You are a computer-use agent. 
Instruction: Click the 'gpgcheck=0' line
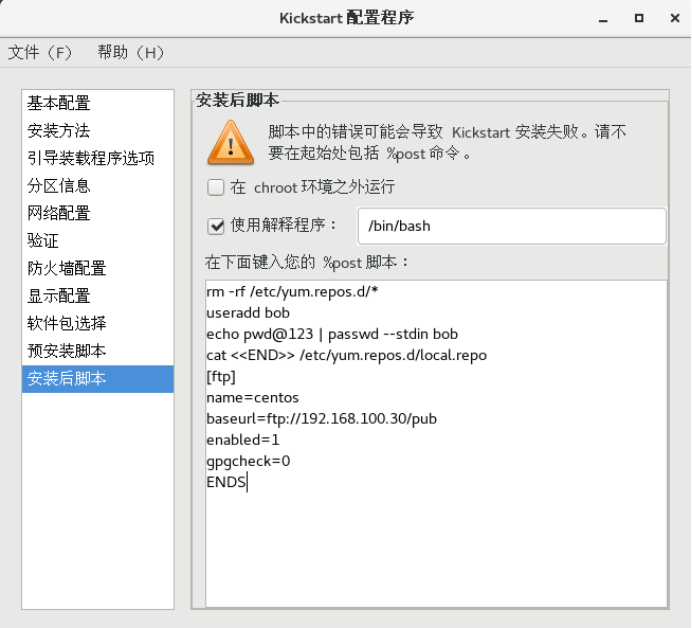[x=248, y=461]
